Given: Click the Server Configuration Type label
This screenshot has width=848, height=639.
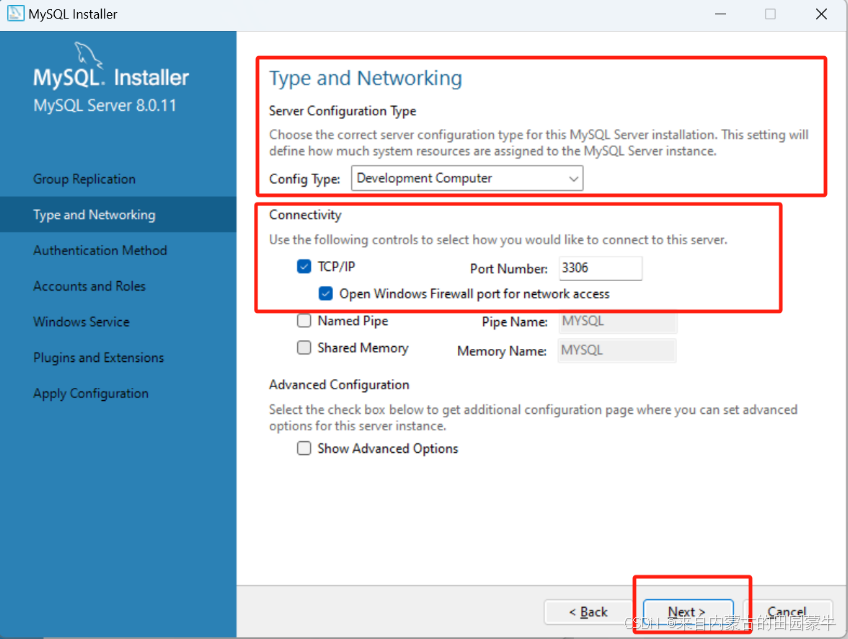Looking at the screenshot, I should click(343, 111).
